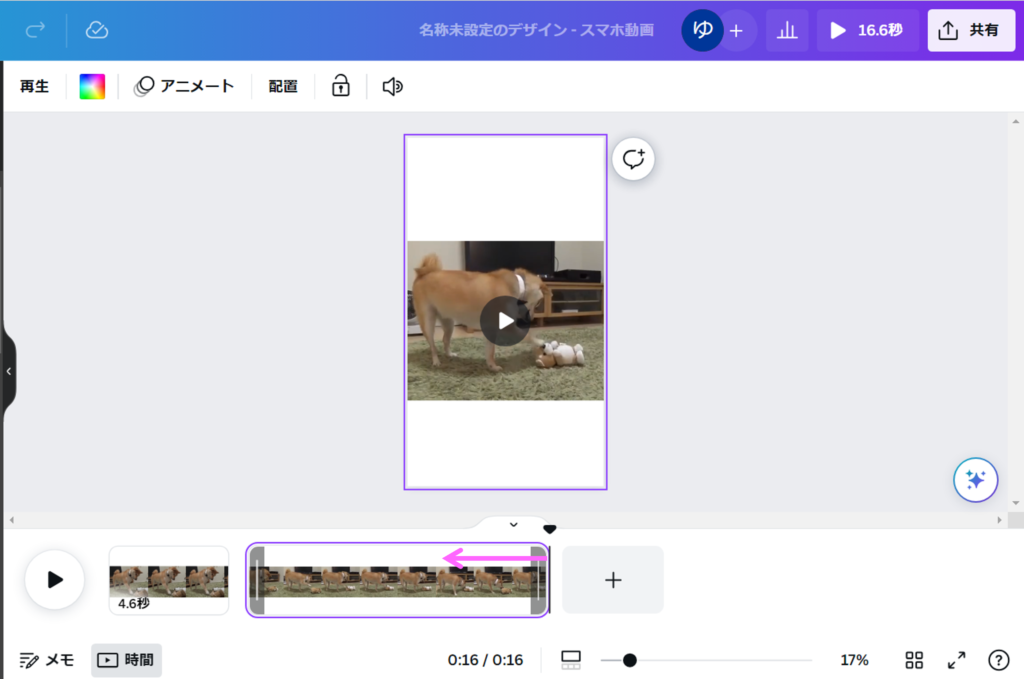Toggle the 時間 timeline view

pyautogui.click(x=126, y=660)
